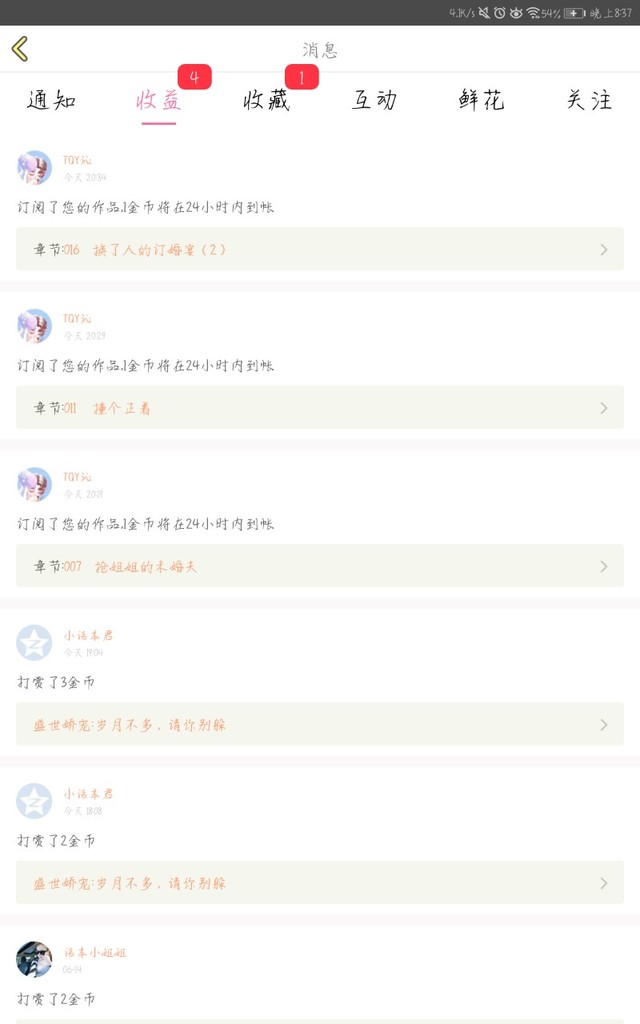
Task: Tap the back arrow icon
Action: pyautogui.click(x=20, y=48)
